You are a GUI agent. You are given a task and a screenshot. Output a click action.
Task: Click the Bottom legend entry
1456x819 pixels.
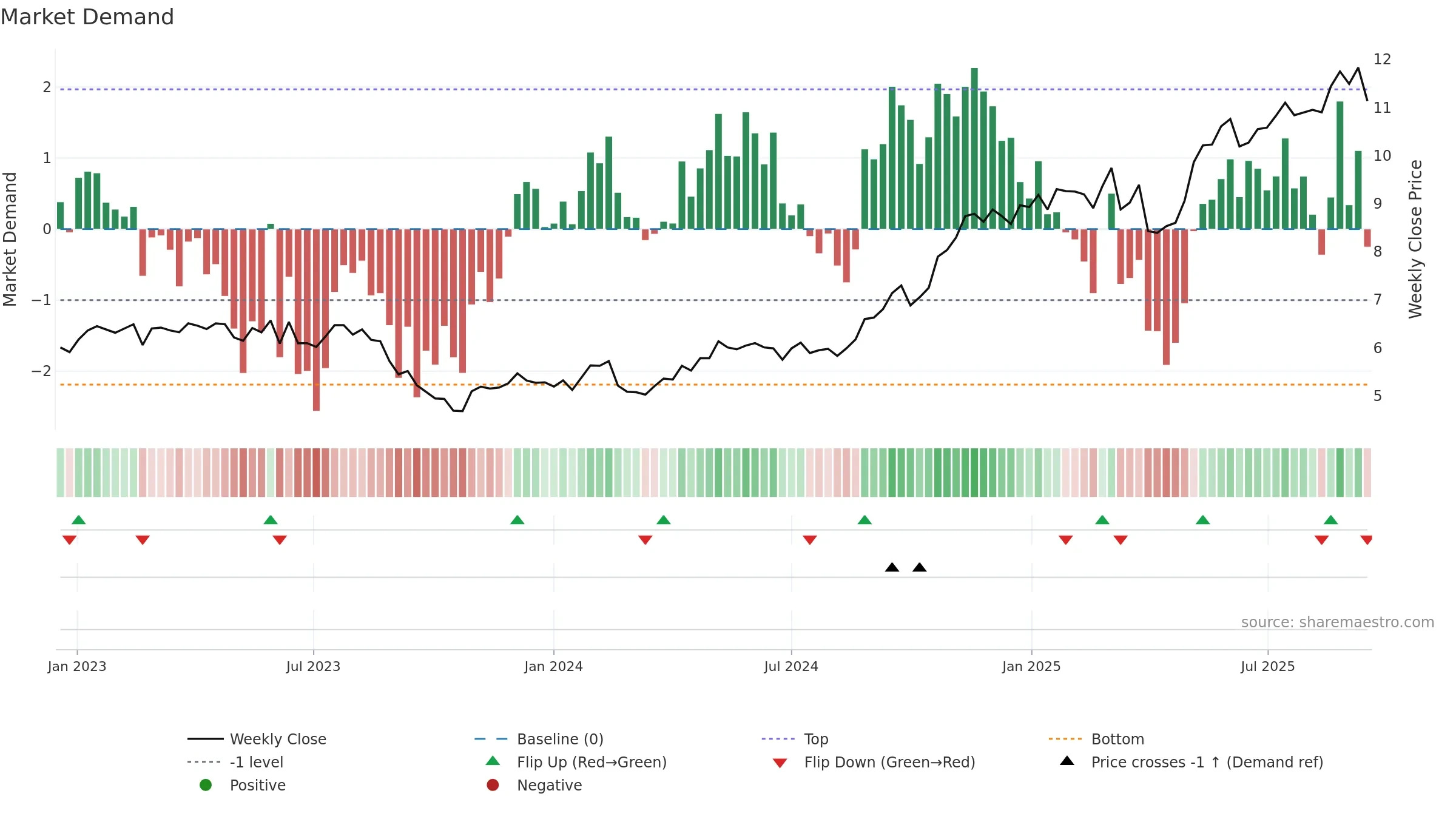pyautogui.click(x=1096, y=739)
